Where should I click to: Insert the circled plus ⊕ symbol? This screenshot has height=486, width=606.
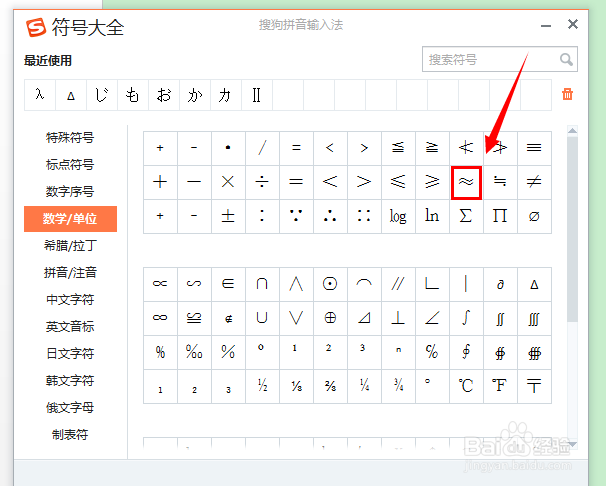point(330,318)
